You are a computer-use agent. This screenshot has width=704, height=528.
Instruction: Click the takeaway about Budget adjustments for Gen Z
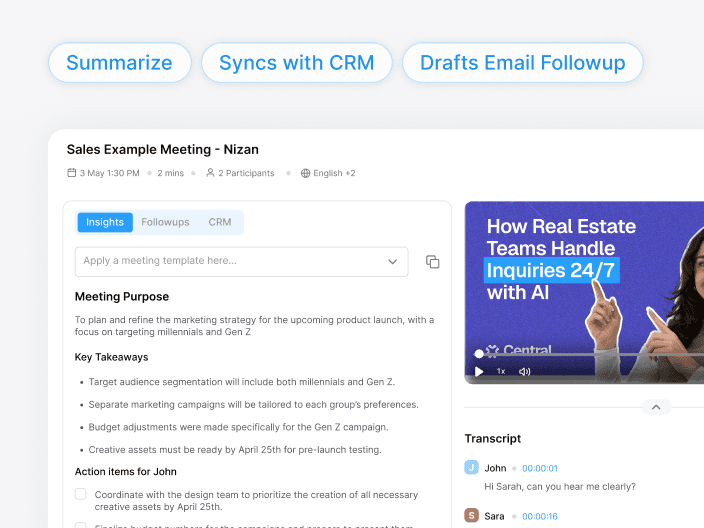(x=238, y=427)
